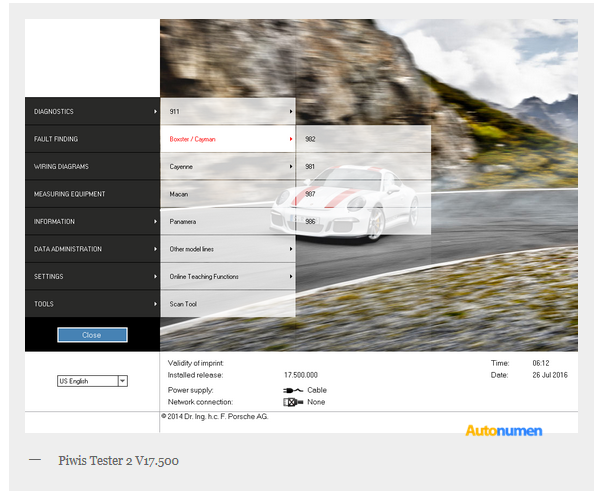Open Wiring Diagrams section
This screenshot has width=603, height=496.
[x=92, y=166]
